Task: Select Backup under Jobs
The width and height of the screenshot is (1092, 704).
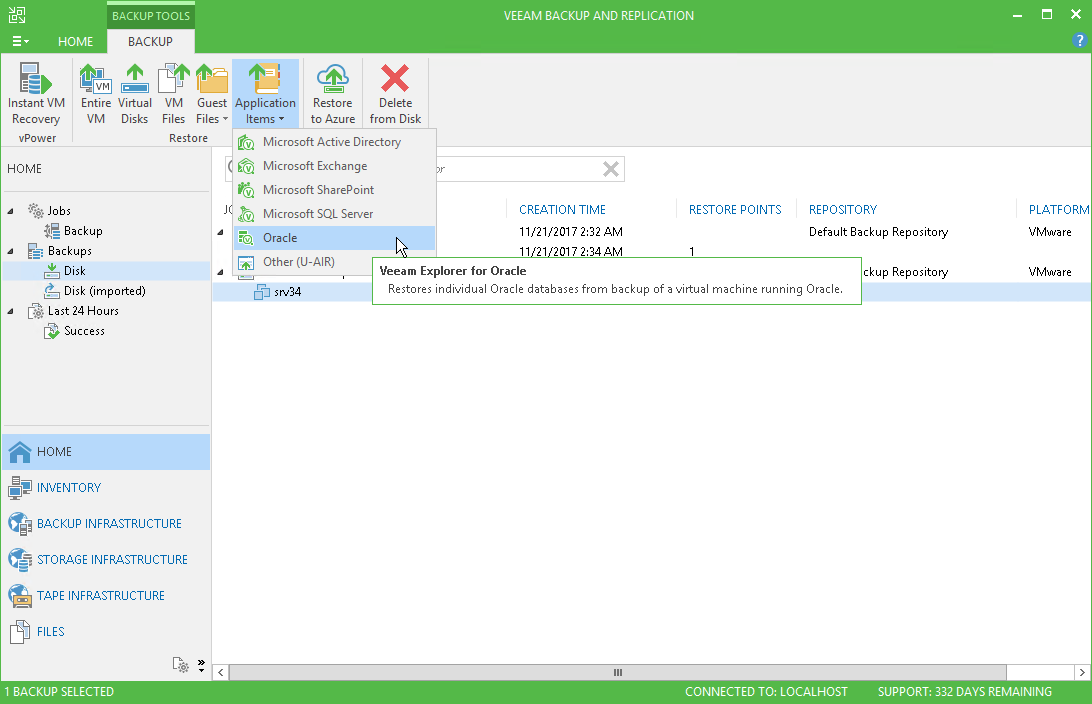Action: (83, 231)
